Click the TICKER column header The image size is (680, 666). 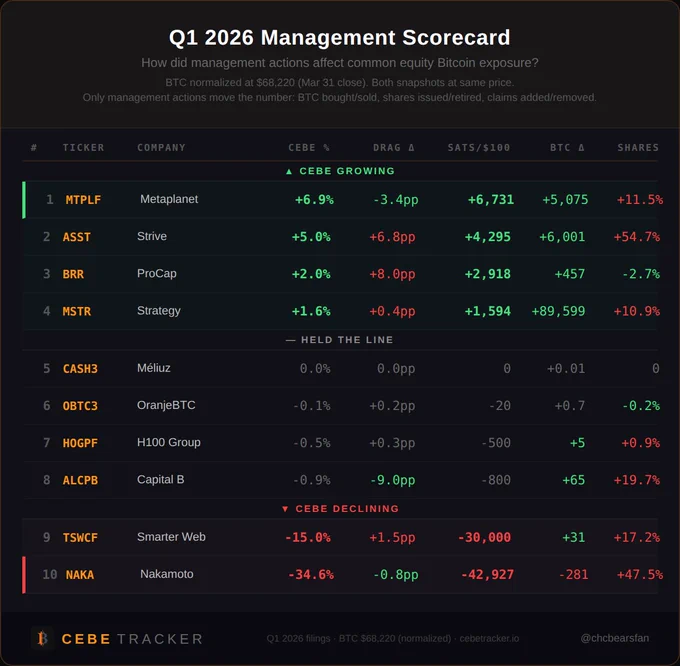coord(83,147)
